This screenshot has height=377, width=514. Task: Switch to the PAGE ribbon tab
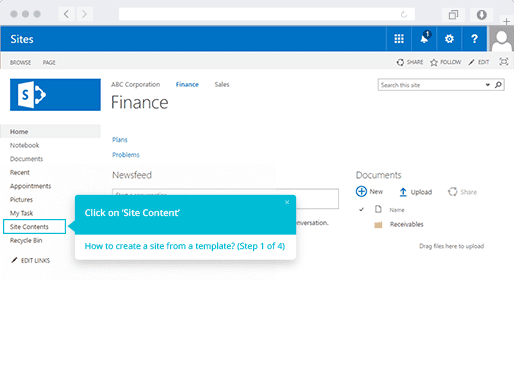[49, 62]
